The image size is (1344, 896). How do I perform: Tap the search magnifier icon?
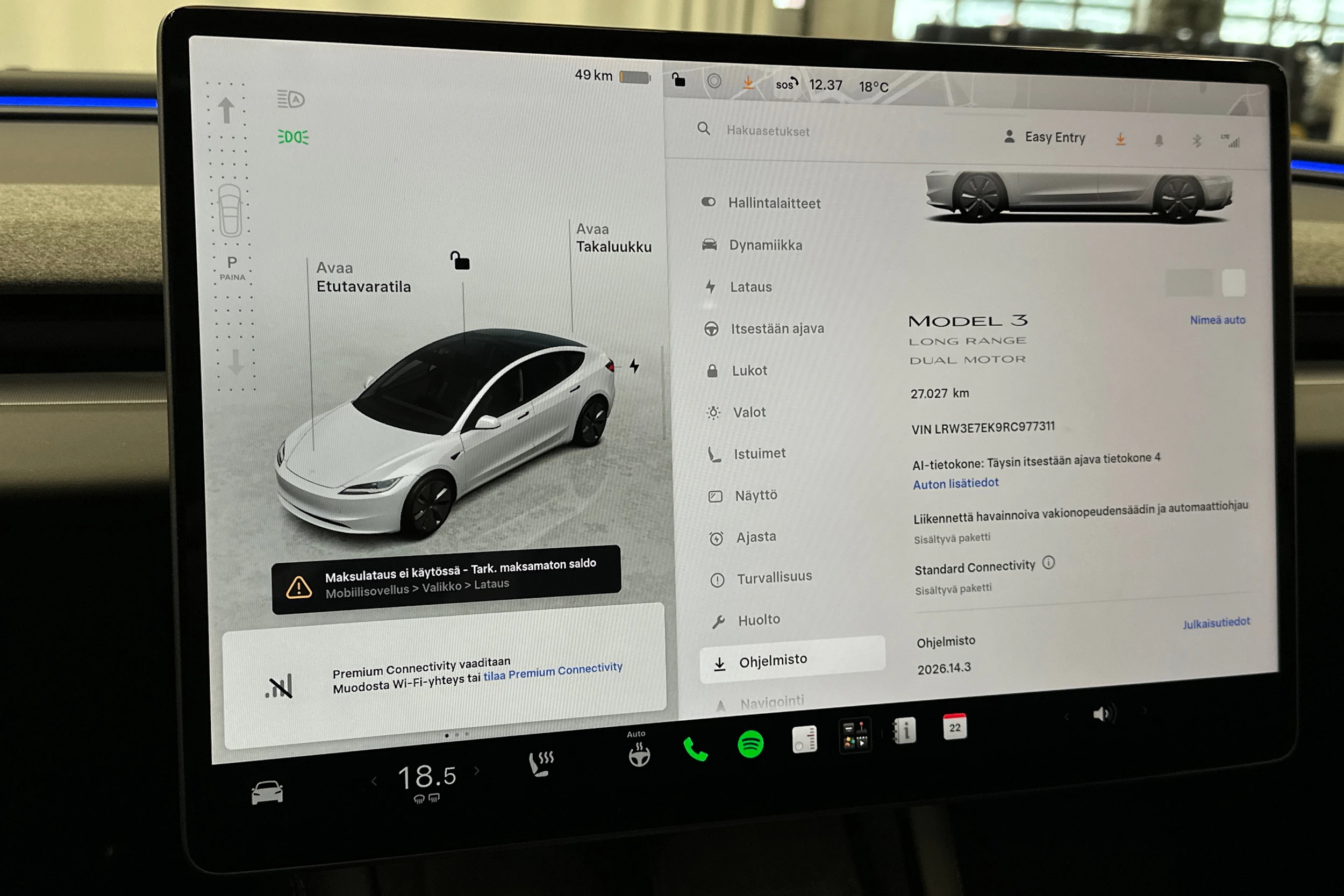click(x=703, y=128)
